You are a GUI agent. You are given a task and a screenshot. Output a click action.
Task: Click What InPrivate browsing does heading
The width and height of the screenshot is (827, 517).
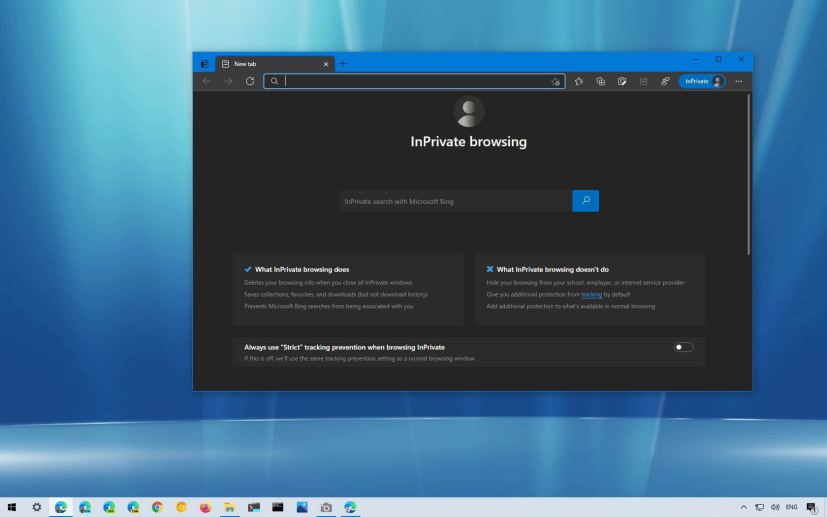coord(302,269)
